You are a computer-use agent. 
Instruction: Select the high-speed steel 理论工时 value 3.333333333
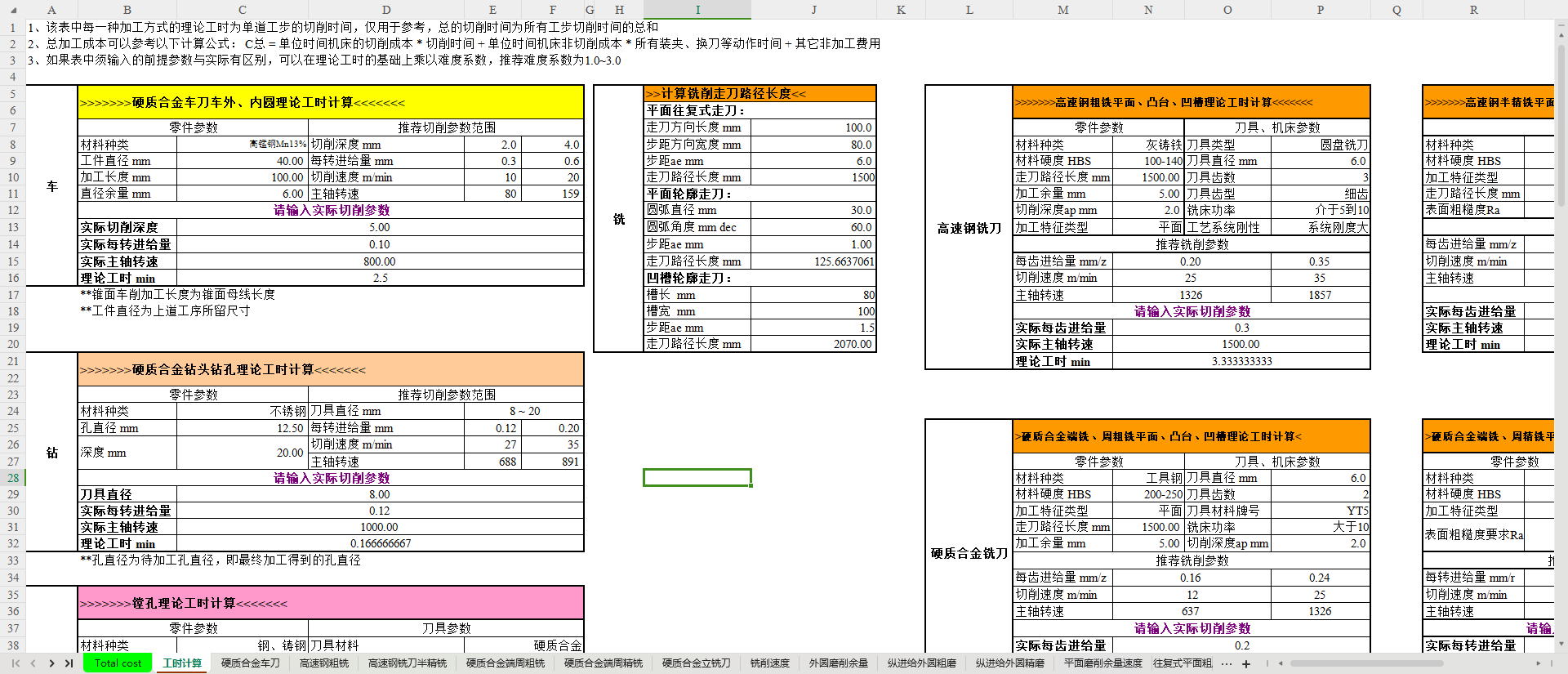tap(1241, 361)
